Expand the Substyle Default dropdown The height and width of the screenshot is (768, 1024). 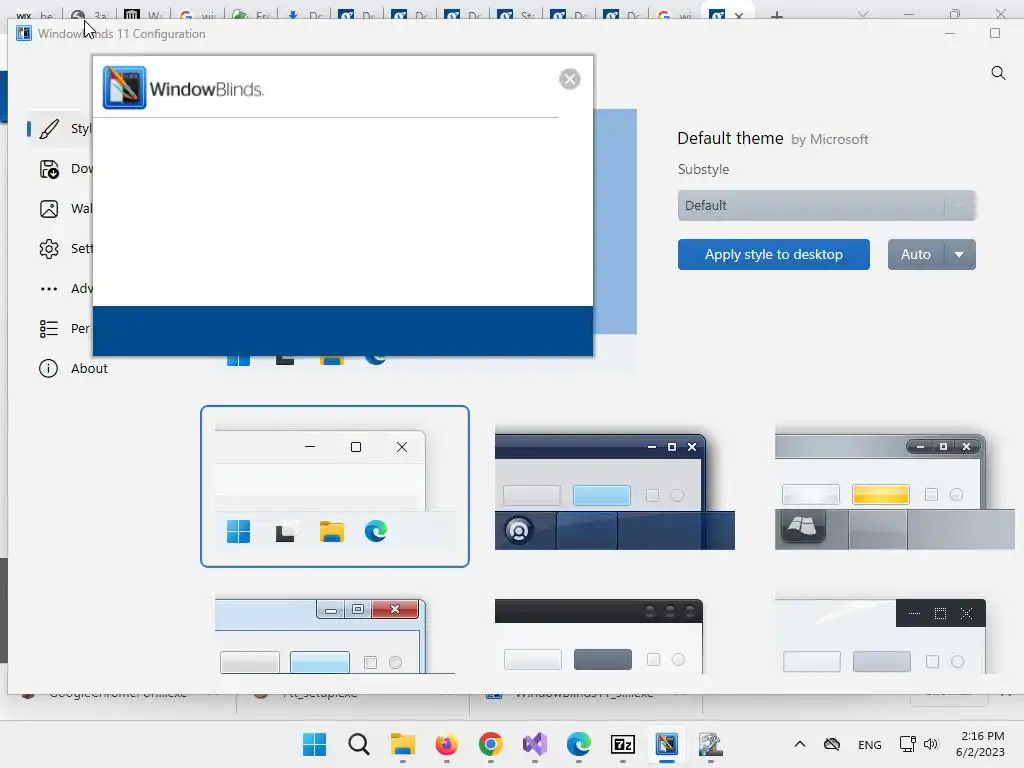(x=826, y=206)
